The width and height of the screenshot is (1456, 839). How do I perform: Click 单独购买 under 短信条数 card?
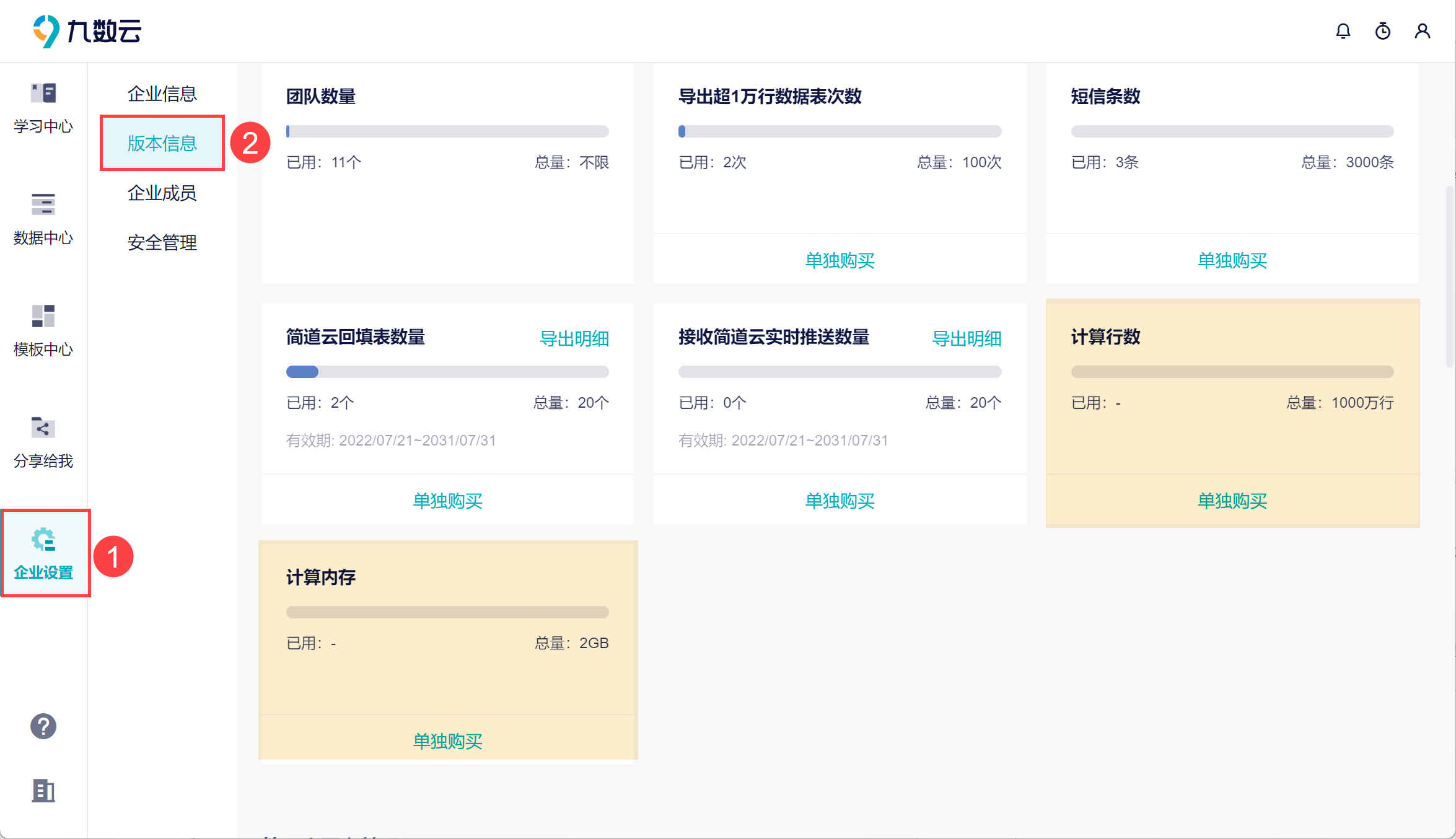1232,260
